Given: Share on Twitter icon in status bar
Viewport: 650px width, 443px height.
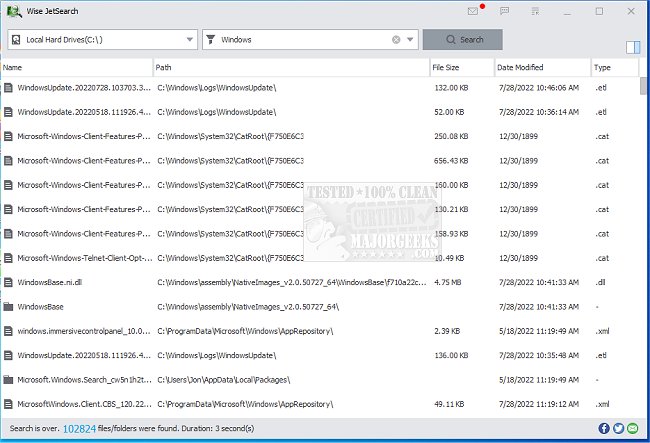Looking at the screenshot, I should (618, 428).
